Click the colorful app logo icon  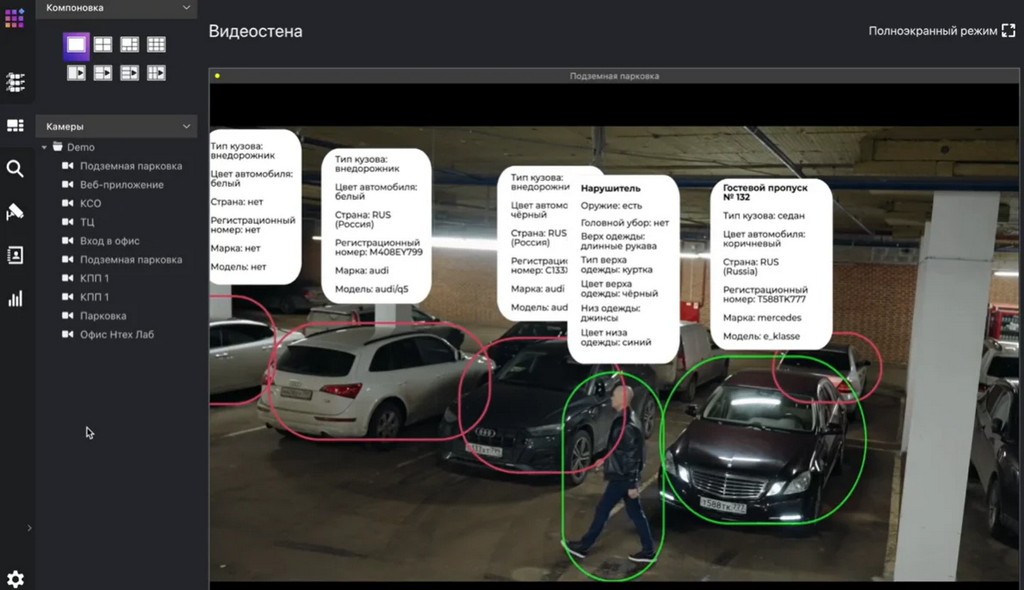(x=14, y=18)
